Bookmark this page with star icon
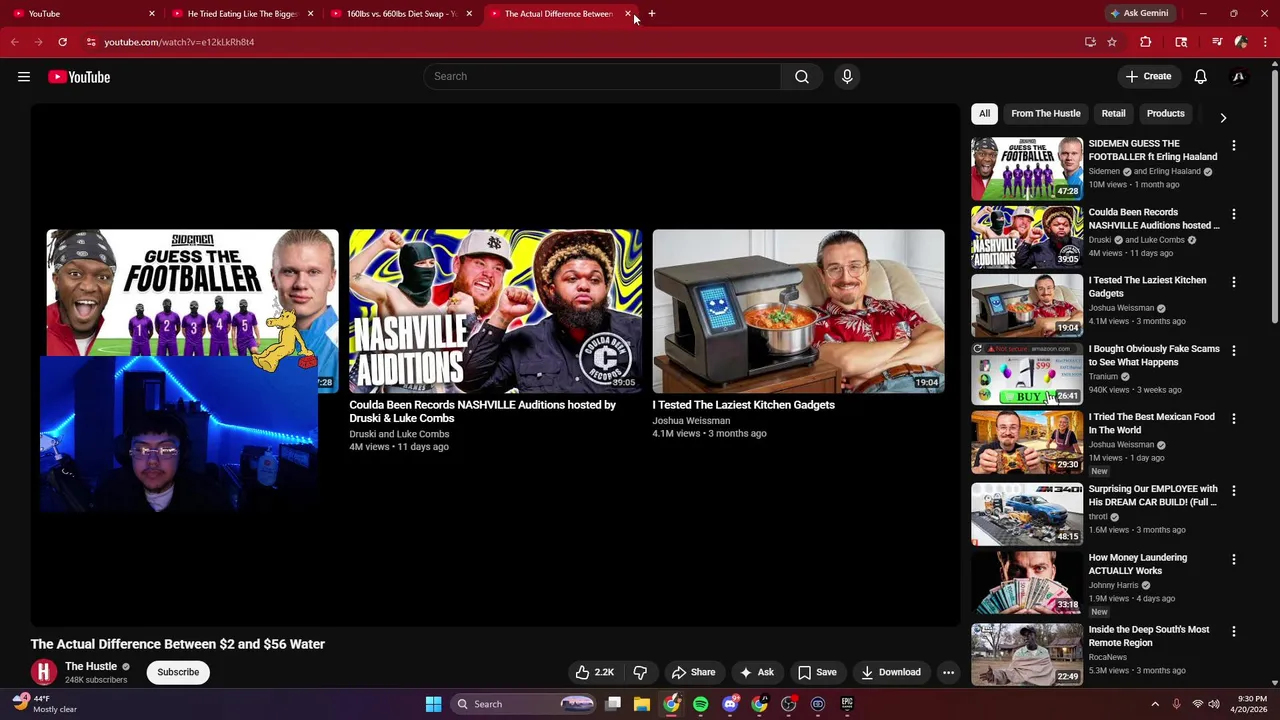1280x720 pixels. 1112,42
